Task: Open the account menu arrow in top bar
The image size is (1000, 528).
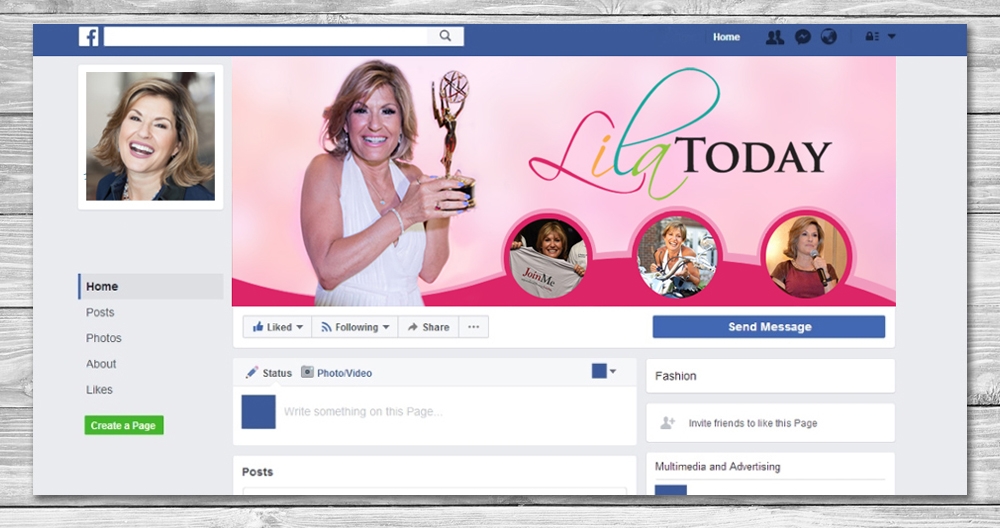Action: tap(891, 37)
